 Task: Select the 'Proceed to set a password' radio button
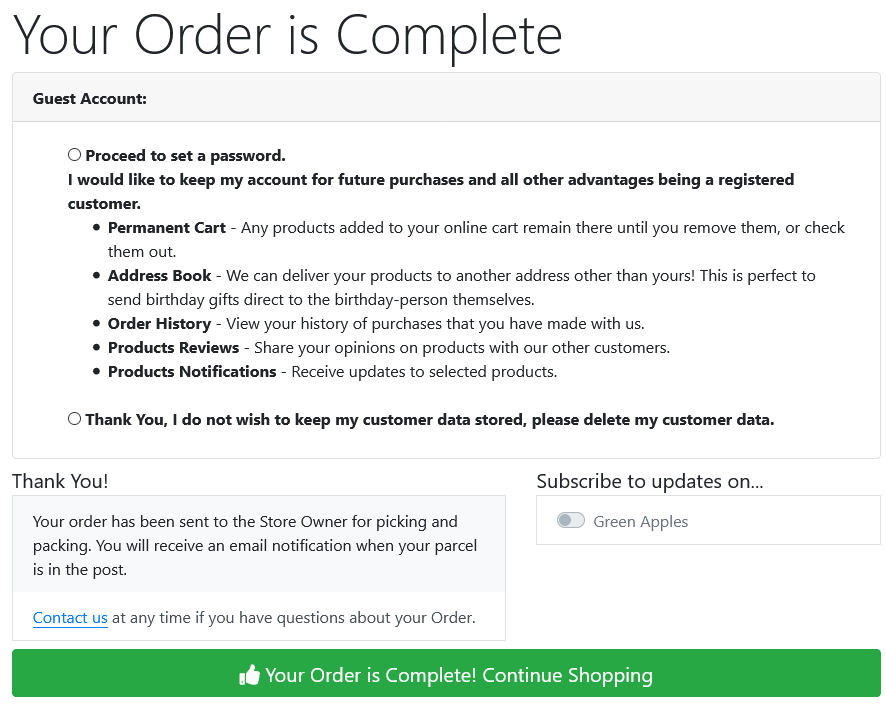coord(75,155)
